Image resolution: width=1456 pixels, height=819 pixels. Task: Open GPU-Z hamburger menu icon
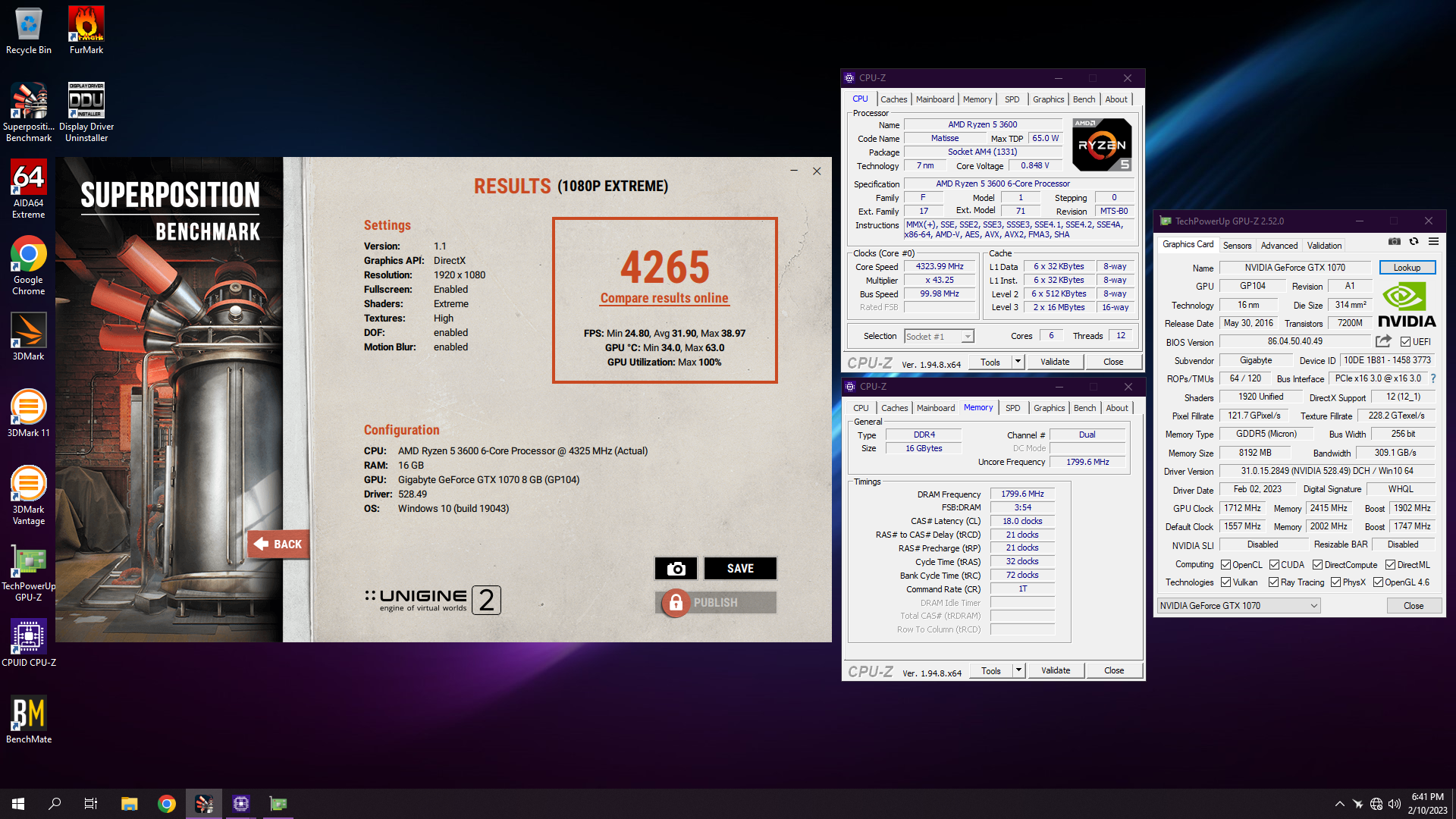(1433, 242)
